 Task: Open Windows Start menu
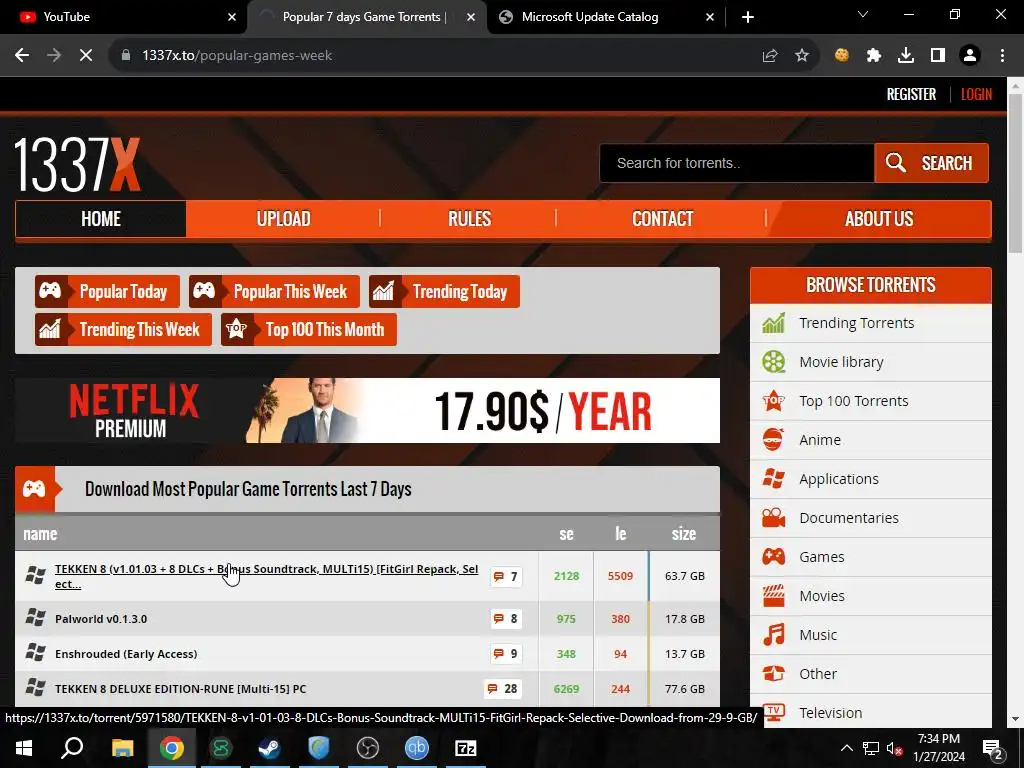click(24, 748)
